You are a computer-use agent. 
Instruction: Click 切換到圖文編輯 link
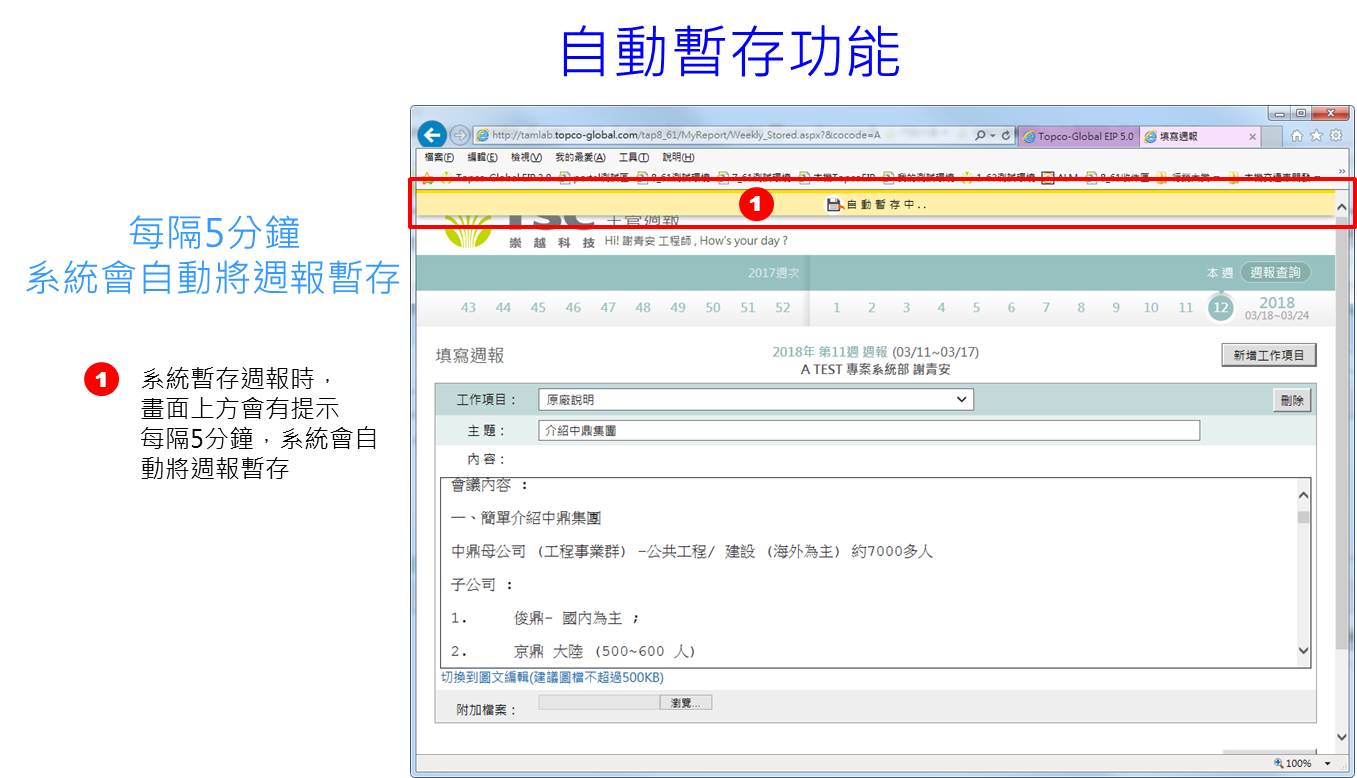click(x=552, y=678)
